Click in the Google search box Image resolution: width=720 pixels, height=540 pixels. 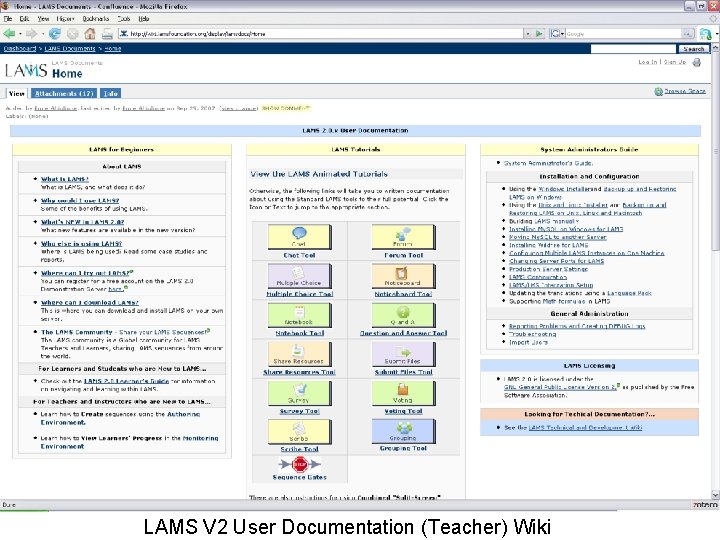tap(624, 34)
